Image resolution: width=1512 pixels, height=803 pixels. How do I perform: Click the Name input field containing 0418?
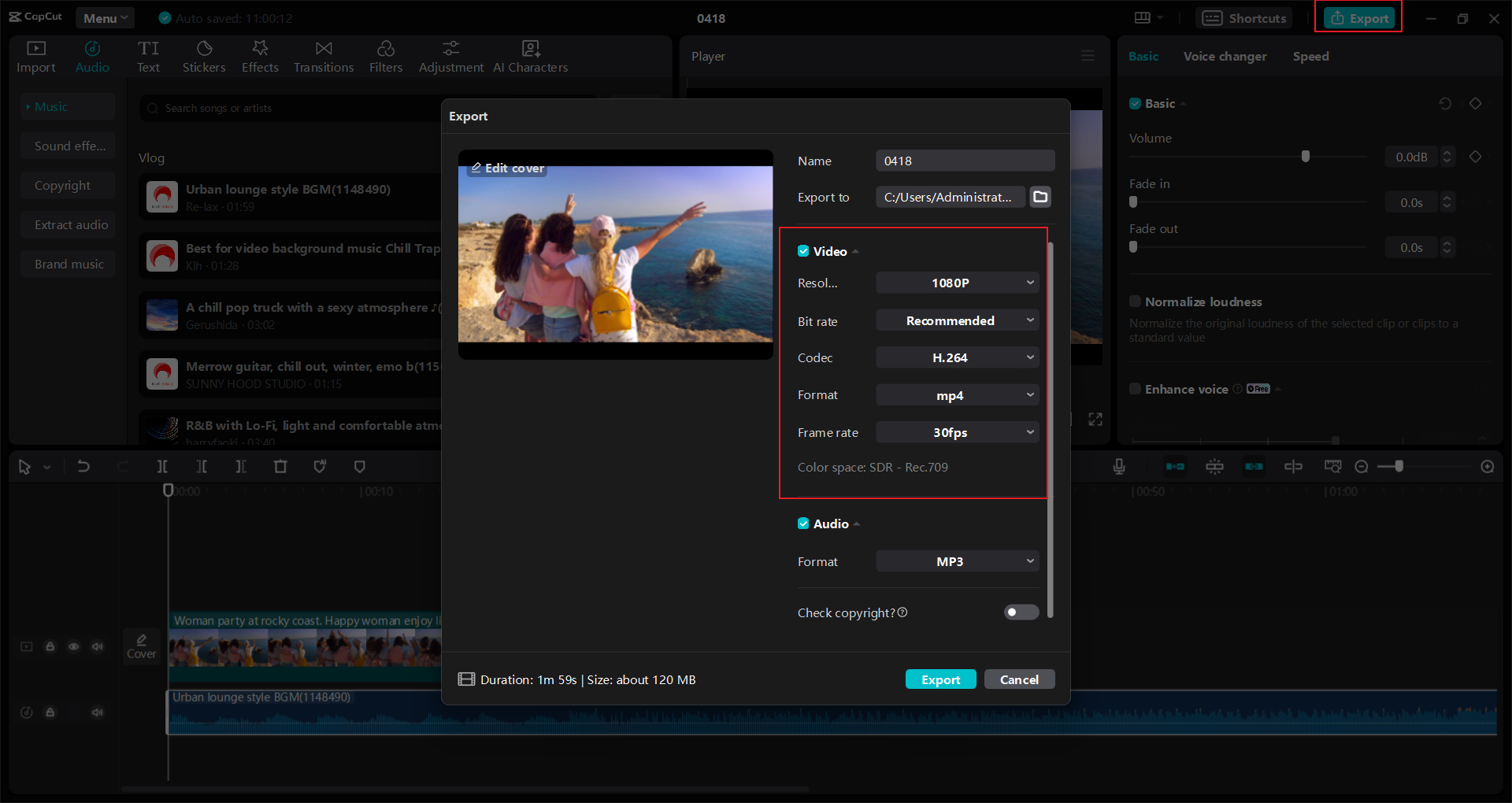pos(965,161)
